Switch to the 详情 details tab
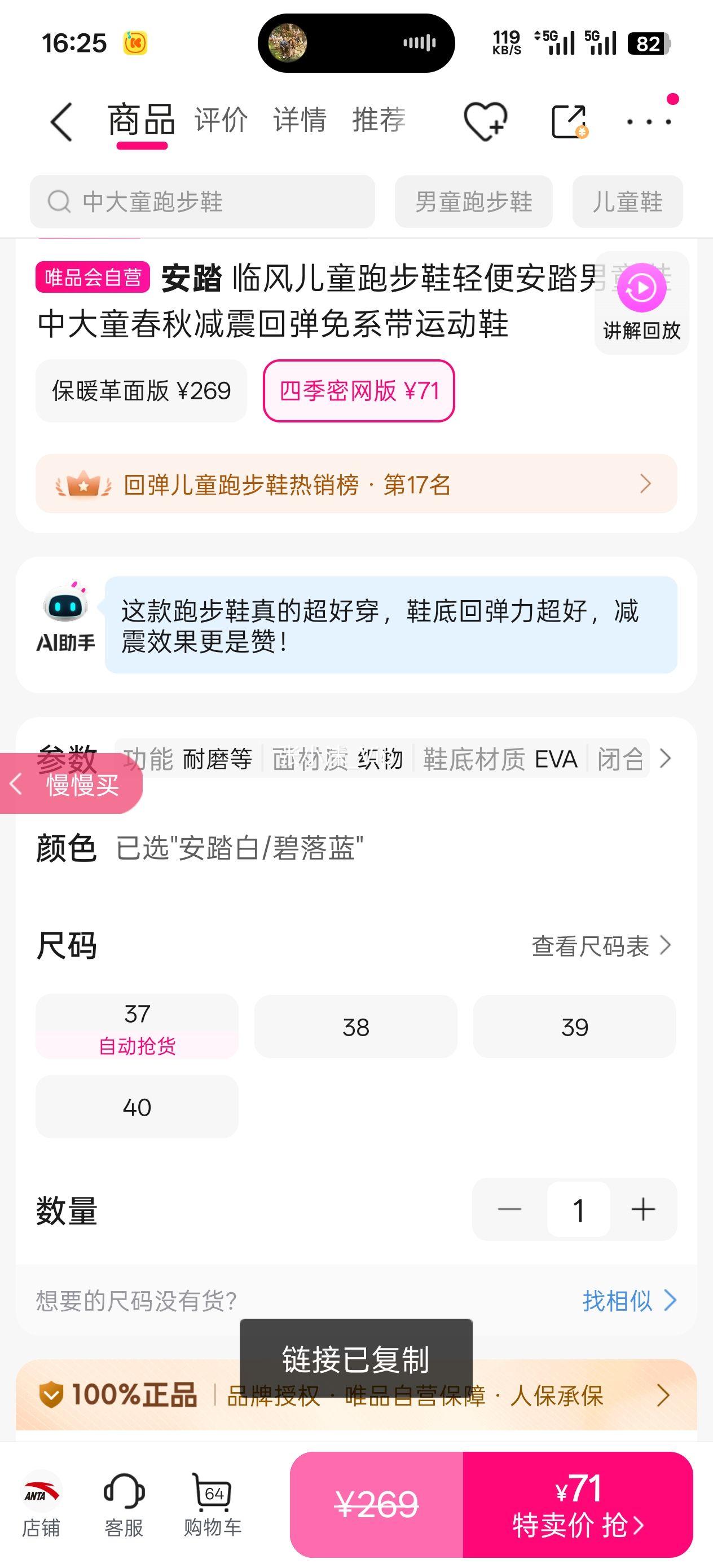 tap(300, 120)
